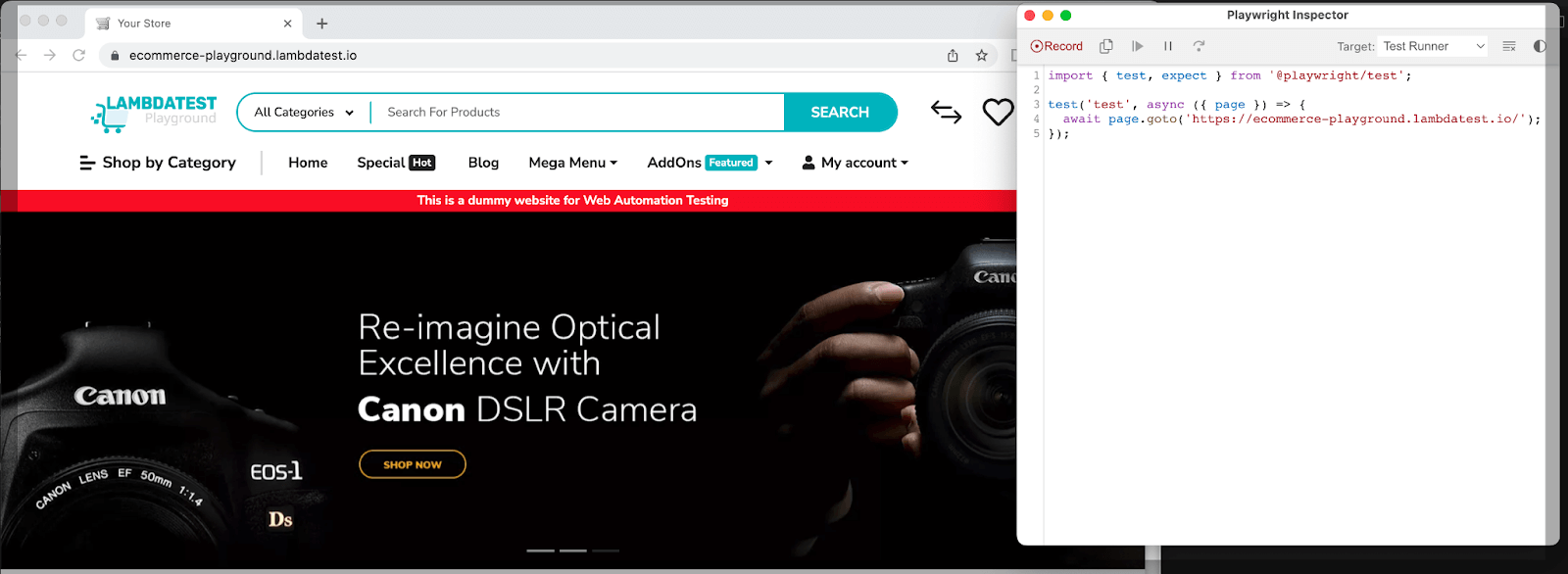Clear the recorded code with list icon

[x=1509, y=46]
